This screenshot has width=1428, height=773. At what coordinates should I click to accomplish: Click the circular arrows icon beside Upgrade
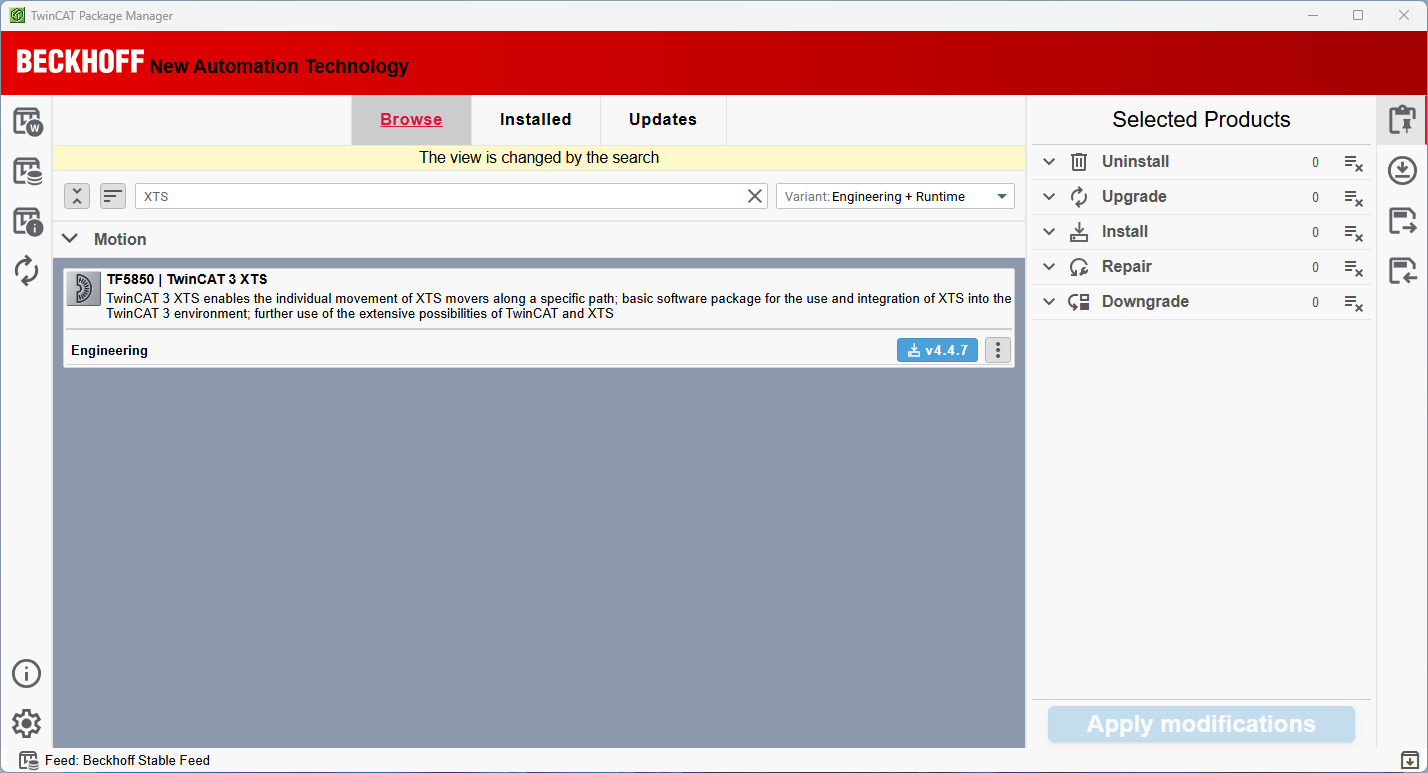click(1079, 197)
